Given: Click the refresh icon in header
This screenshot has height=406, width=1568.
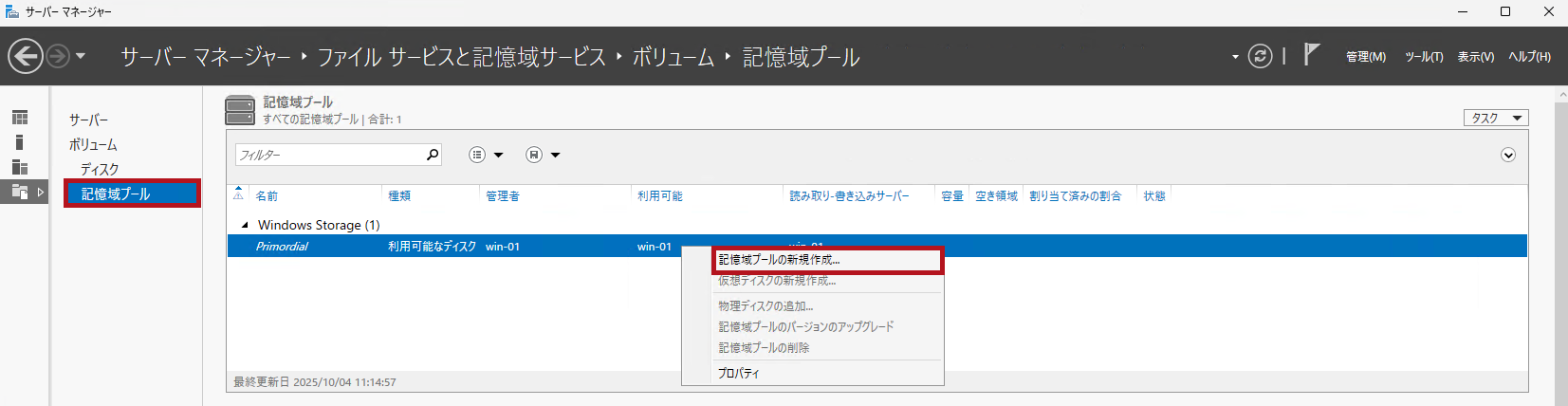Looking at the screenshot, I should [1260, 57].
